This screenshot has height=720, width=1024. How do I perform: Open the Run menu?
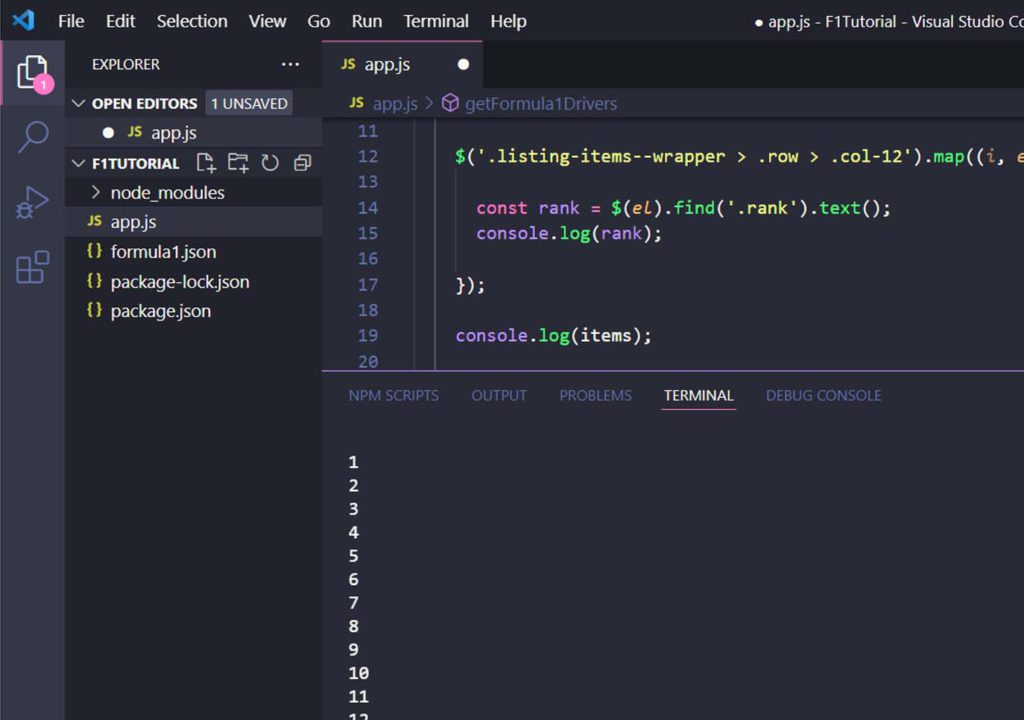tap(366, 20)
